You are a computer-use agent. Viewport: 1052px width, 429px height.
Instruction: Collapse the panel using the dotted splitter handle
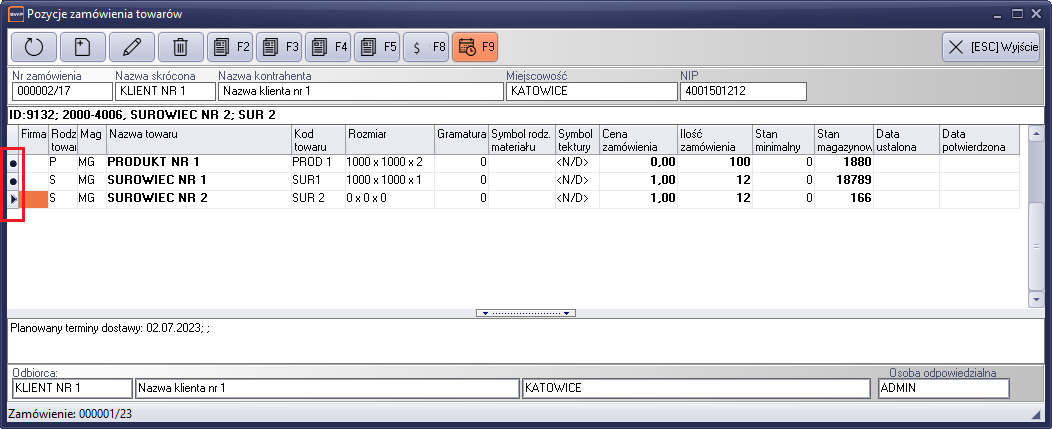click(x=528, y=313)
